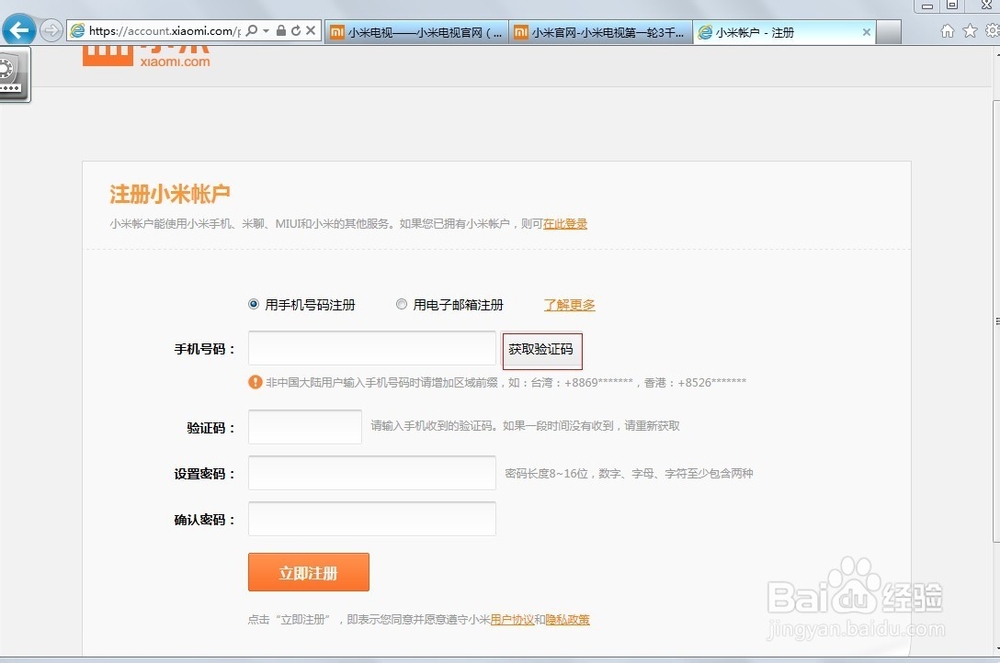Image resolution: width=1000 pixels, height=663 pixels.
Task: Go back with the browser back arrow
Action: [18, 30]
